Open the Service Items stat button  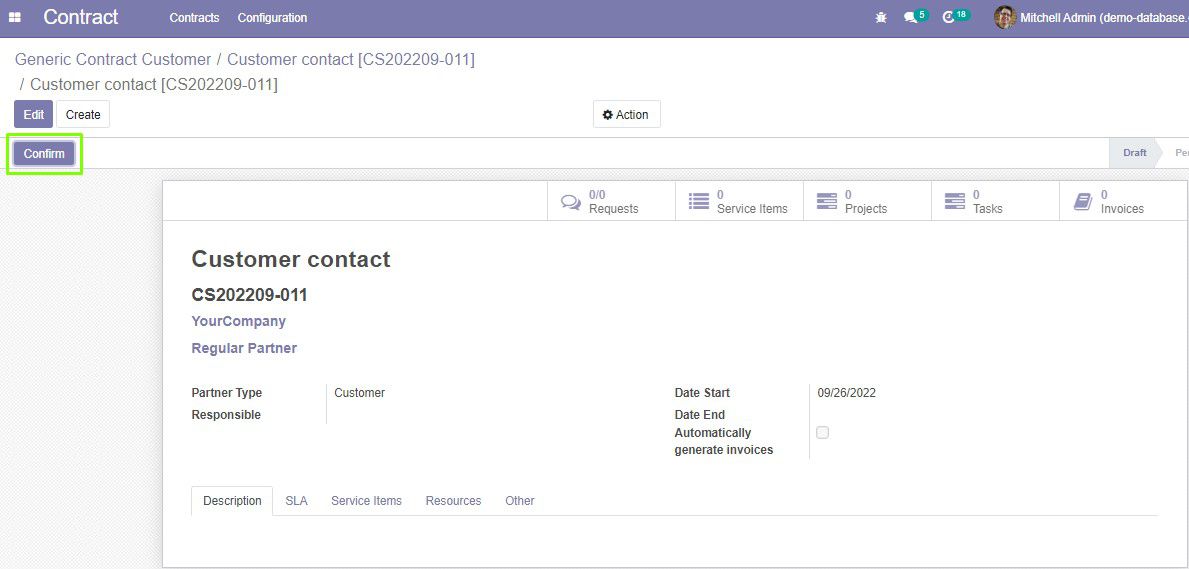[x=739, y=202]
